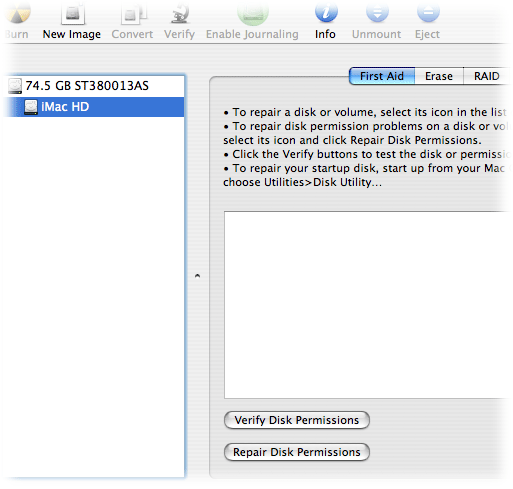This screenshot has height=489, width=513.
Task: Click the Verify microscope icon
Action: (x=180, y=13)
